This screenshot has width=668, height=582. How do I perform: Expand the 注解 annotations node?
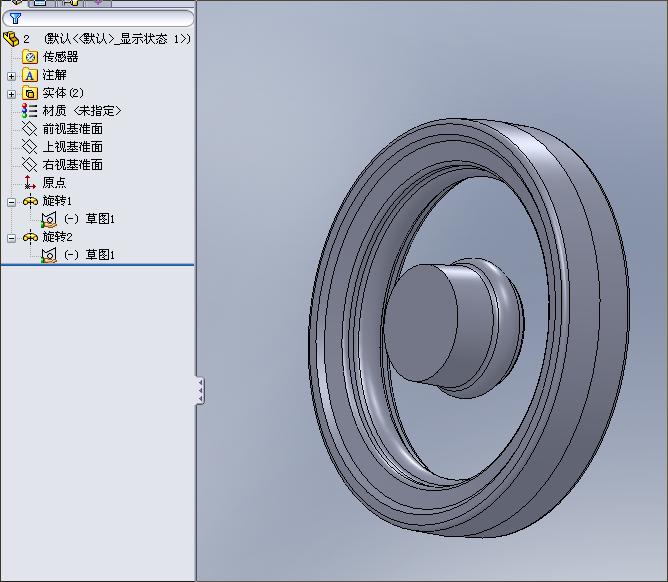12,76
